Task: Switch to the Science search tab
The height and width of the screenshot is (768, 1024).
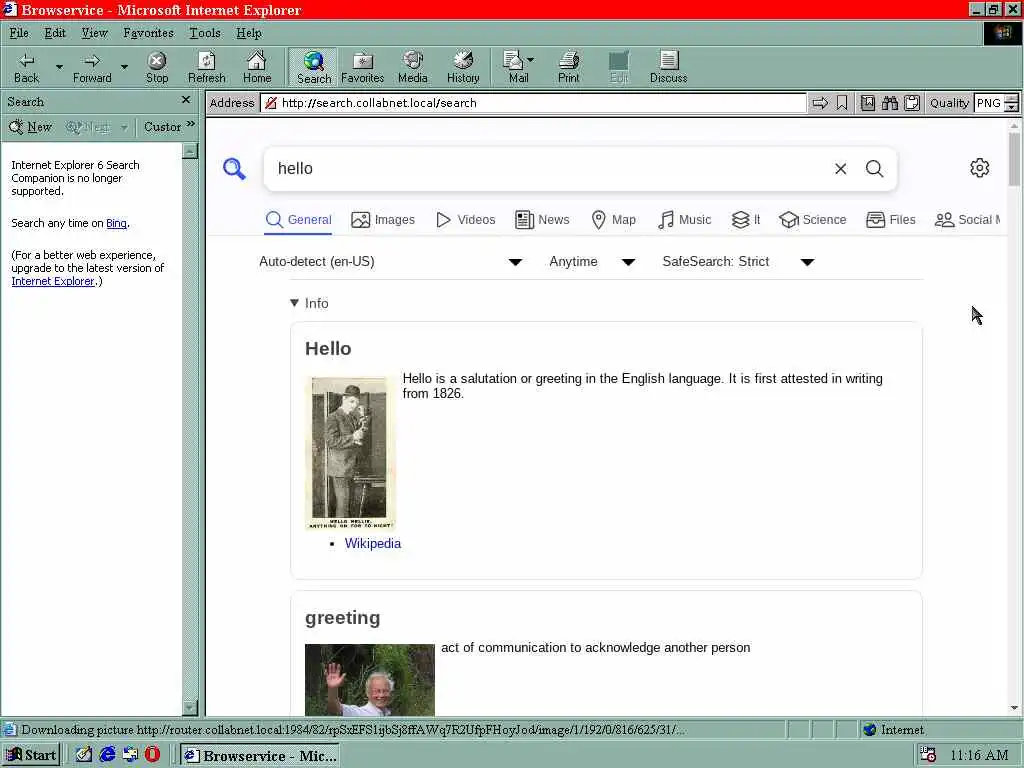Action: coord(812,220)
